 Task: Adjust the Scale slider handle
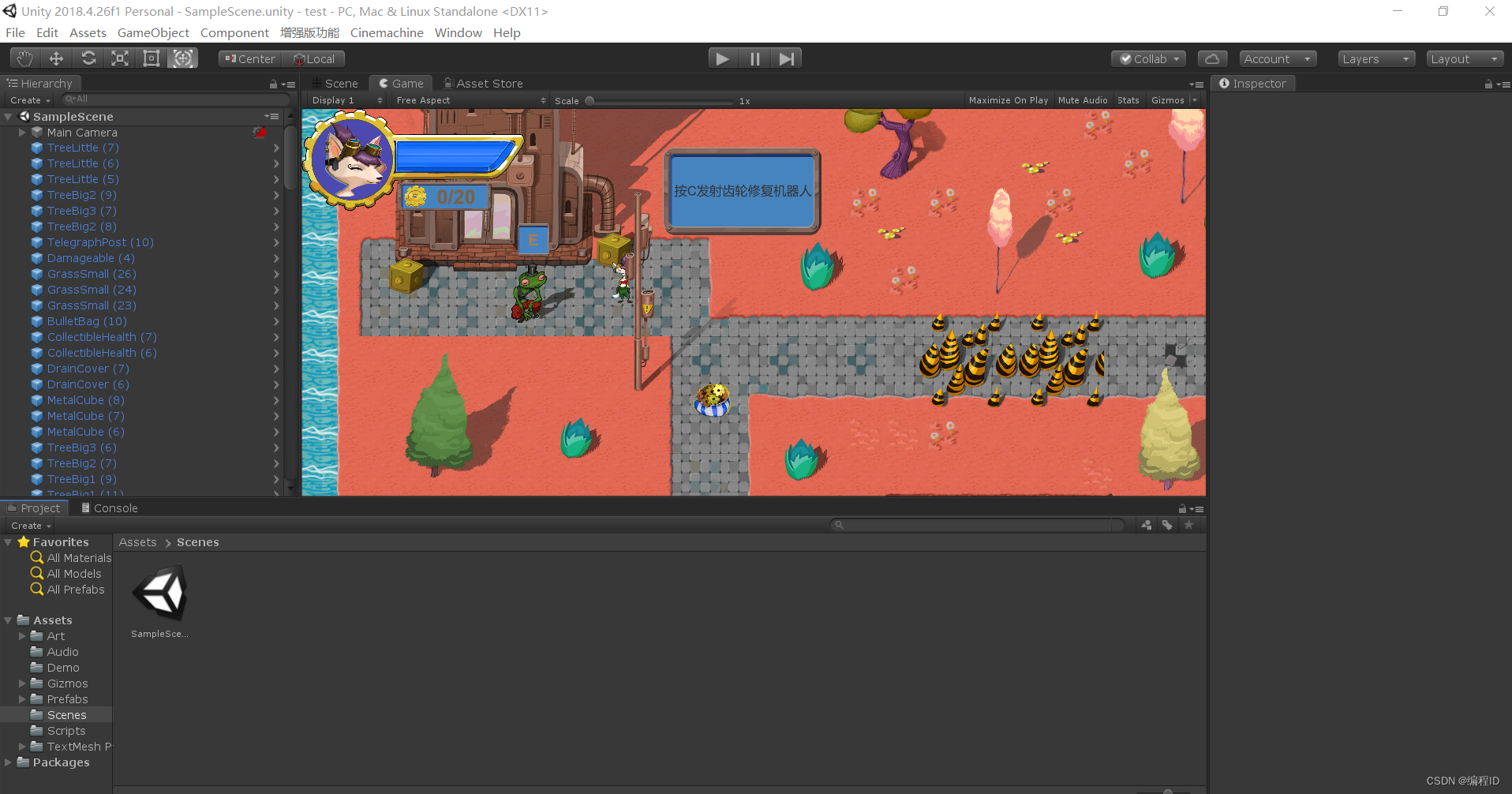click(589, 100)
